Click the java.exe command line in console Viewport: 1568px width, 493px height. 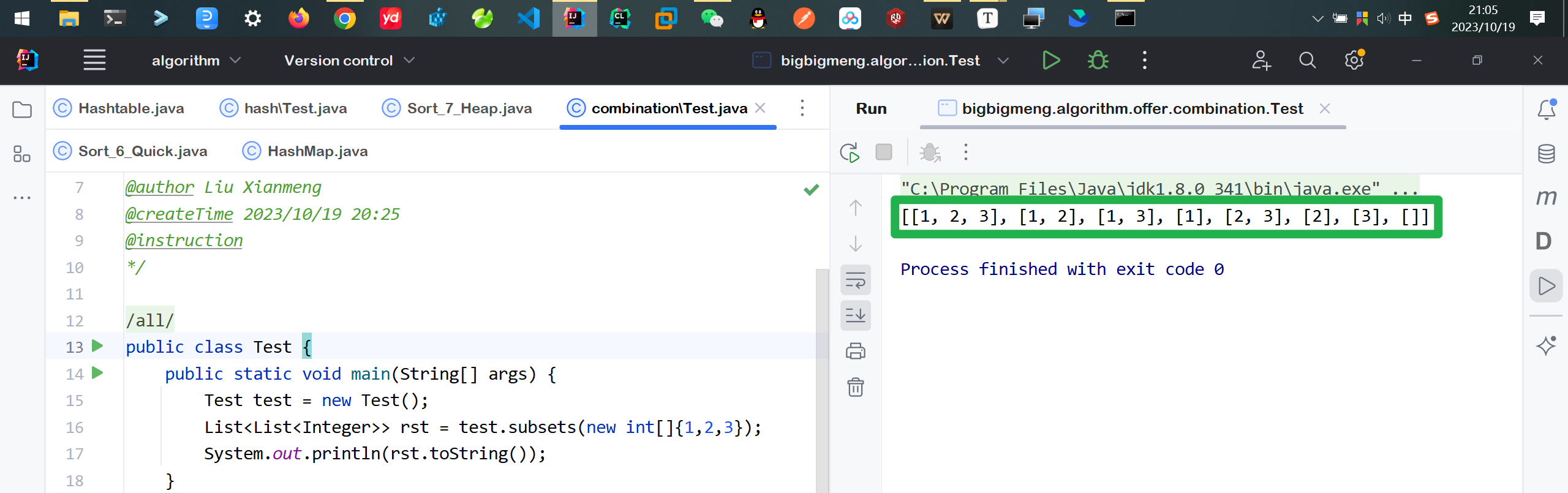pyautogui.click(x=1159, y=187)
